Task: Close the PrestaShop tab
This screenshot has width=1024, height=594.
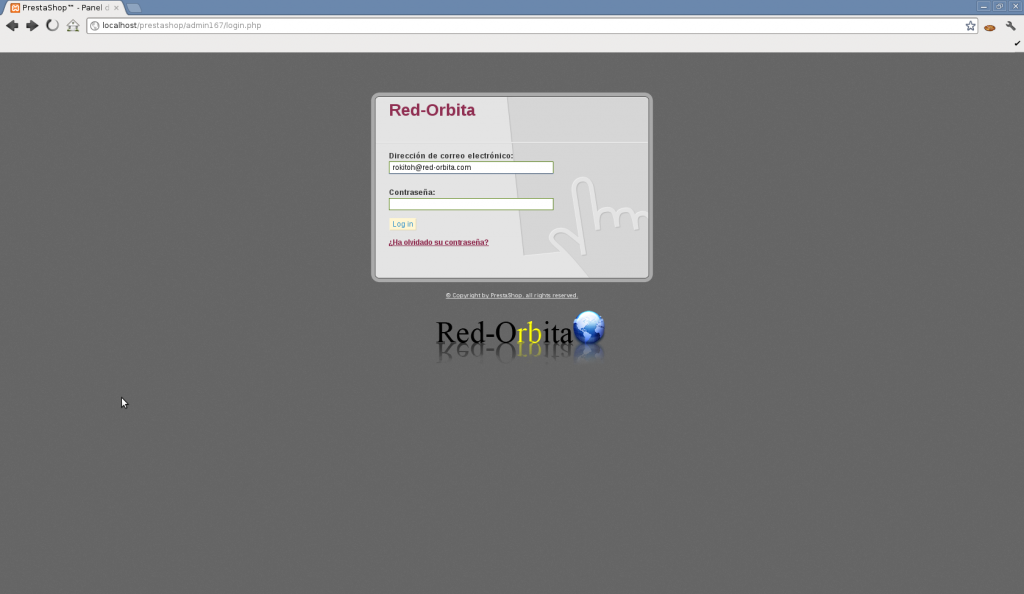Action: click(116, 8)
